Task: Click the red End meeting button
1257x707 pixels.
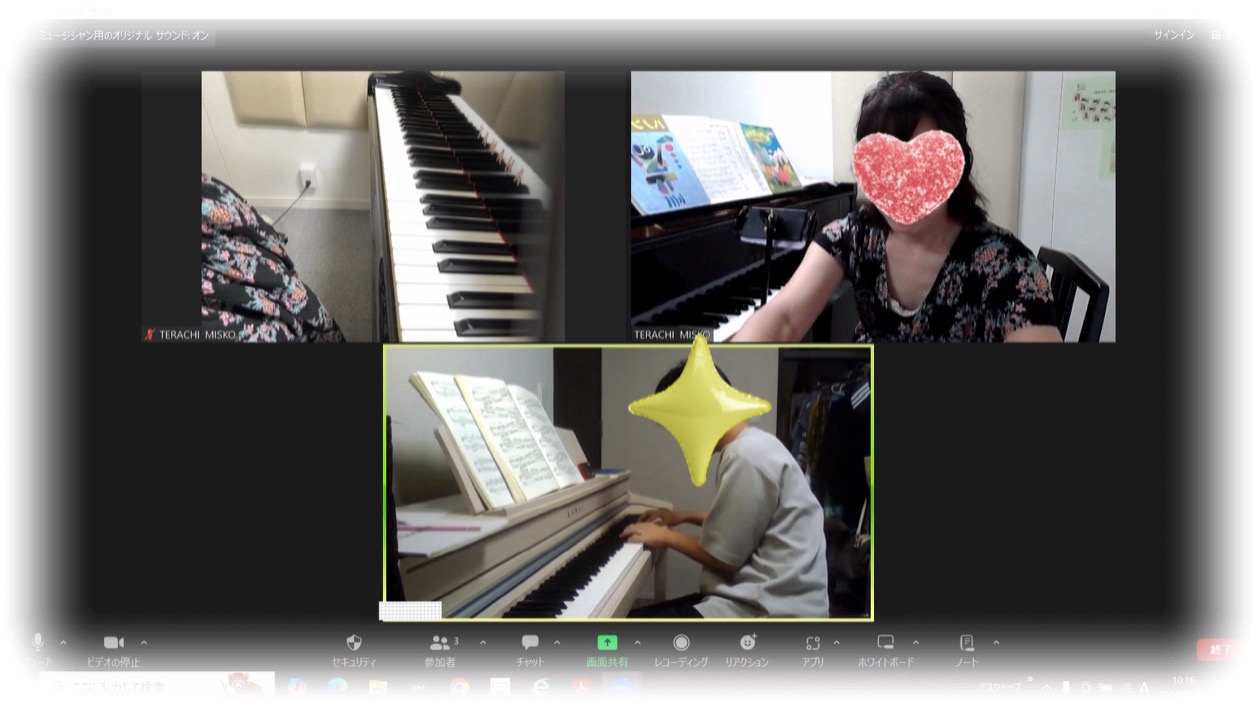Action: click(x=1217, y=650)
